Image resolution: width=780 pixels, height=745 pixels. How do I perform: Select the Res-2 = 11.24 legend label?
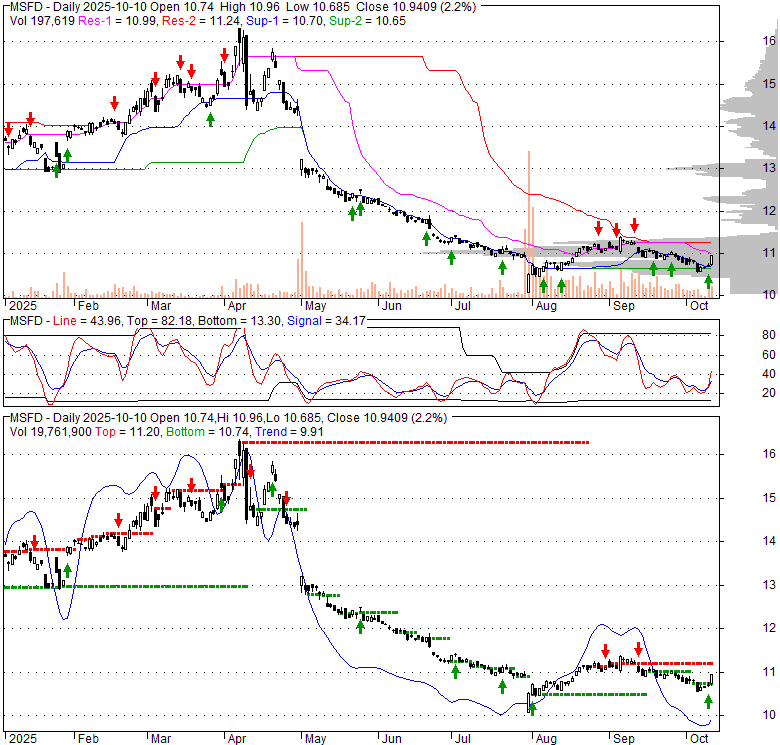click(180, 19)
